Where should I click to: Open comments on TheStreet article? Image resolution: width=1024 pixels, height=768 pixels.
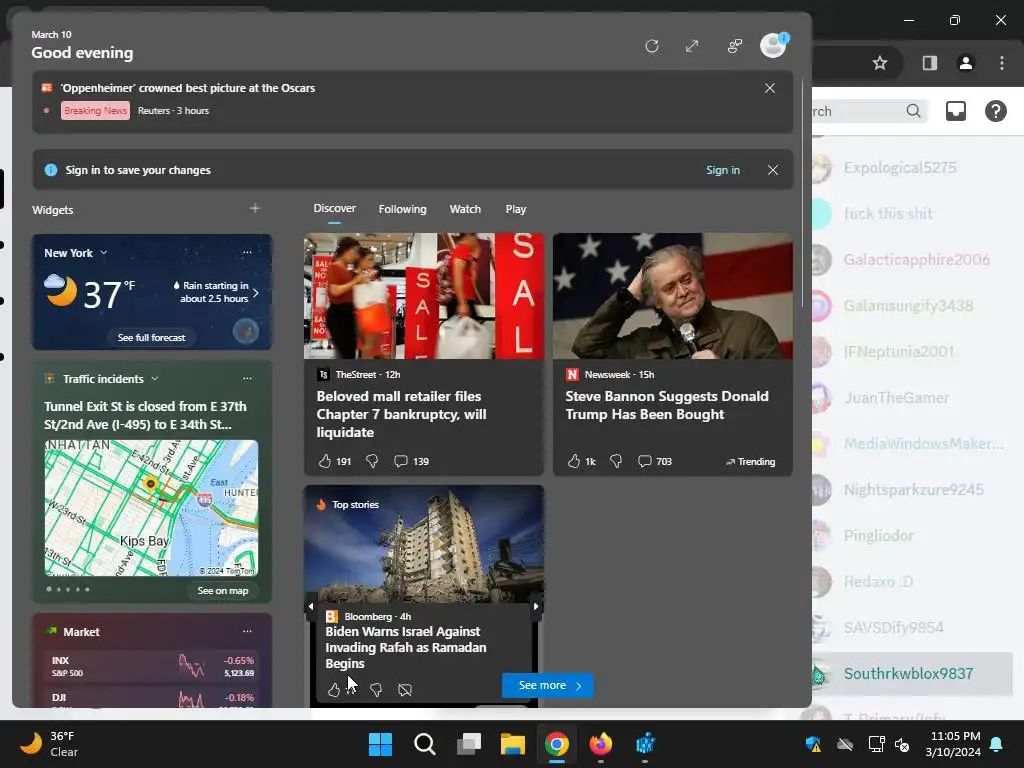tap(411, 461)
